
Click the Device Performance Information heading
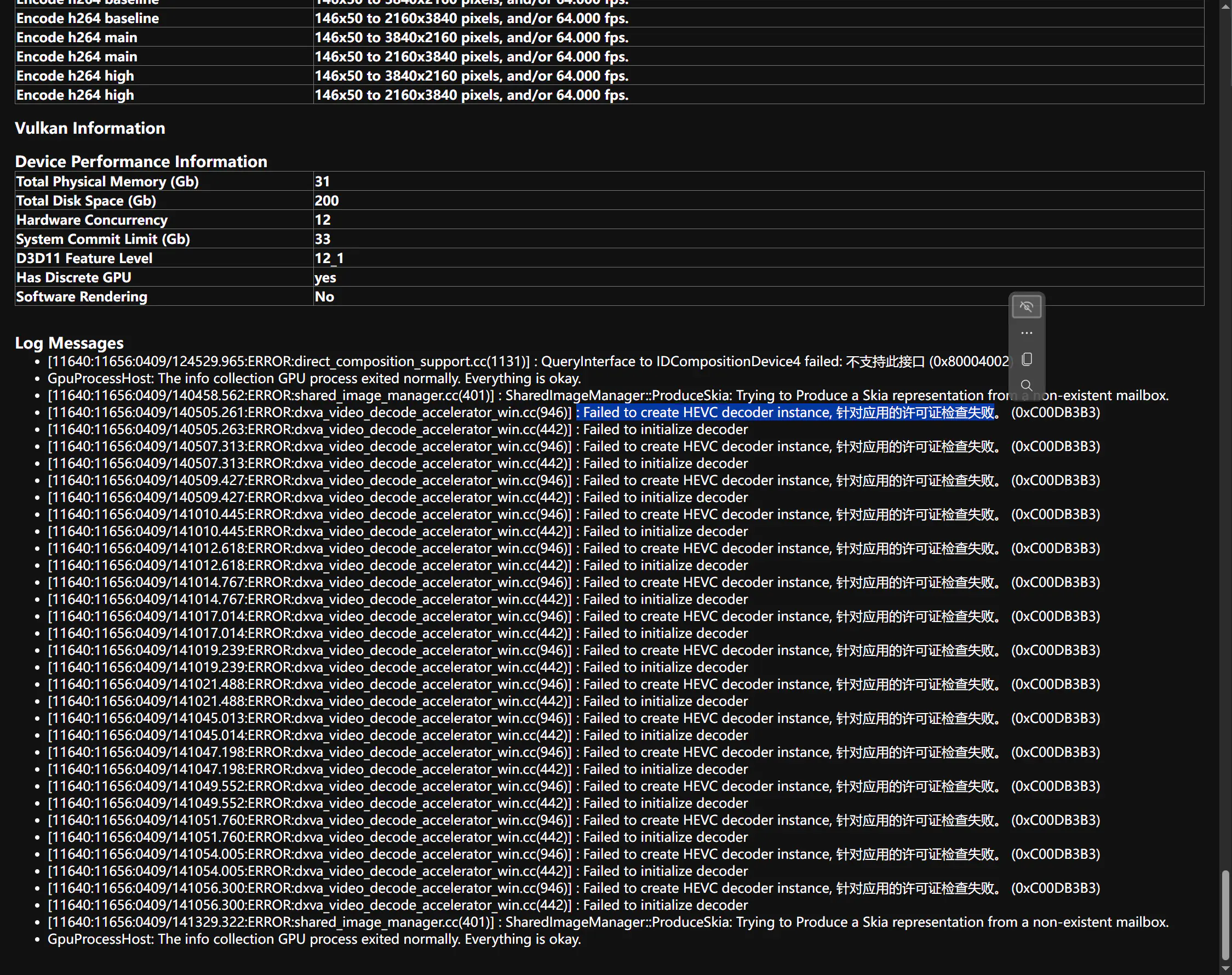[x=141, y=162]
